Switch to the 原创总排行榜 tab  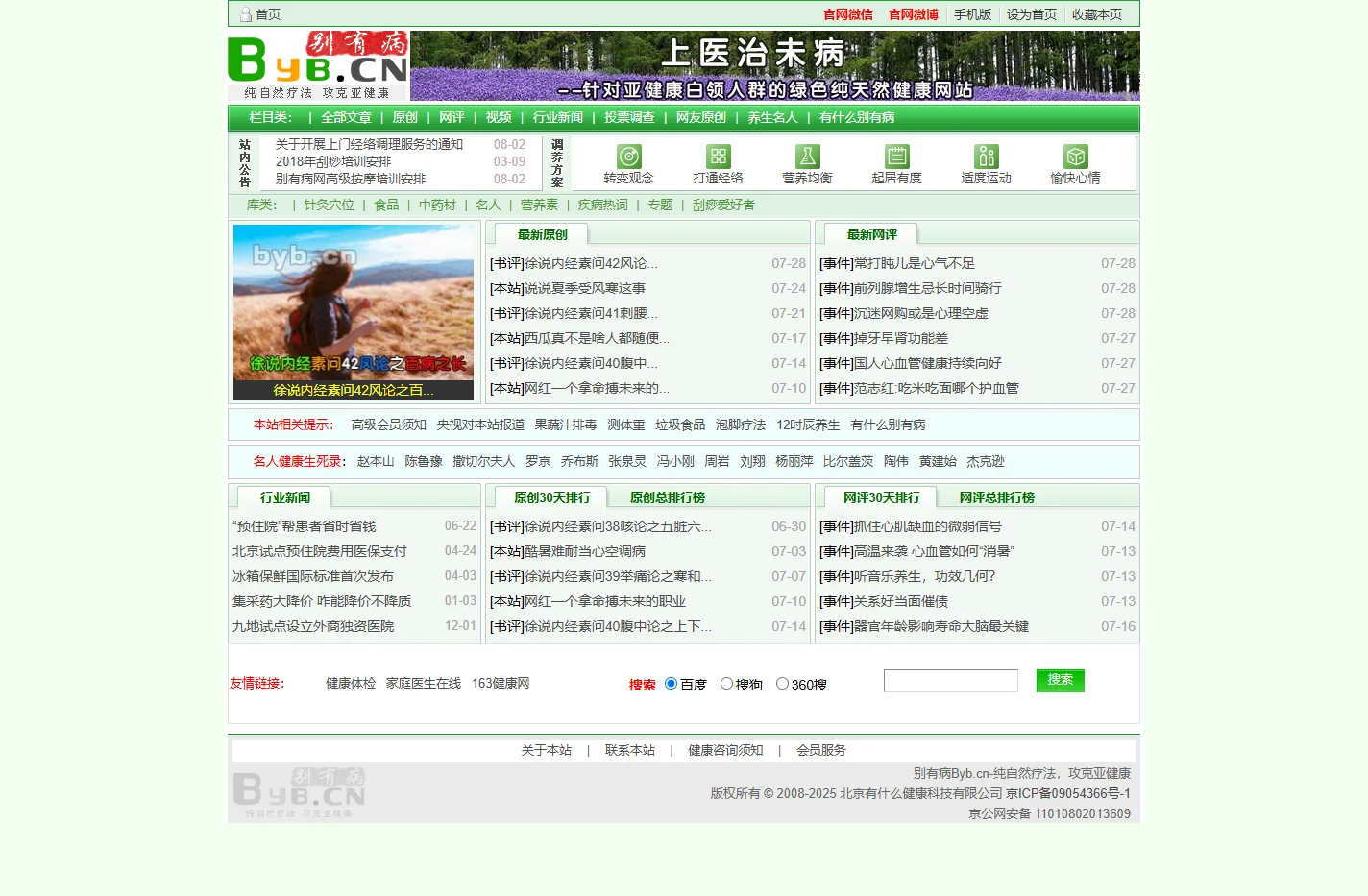click(x=667, y=497)
